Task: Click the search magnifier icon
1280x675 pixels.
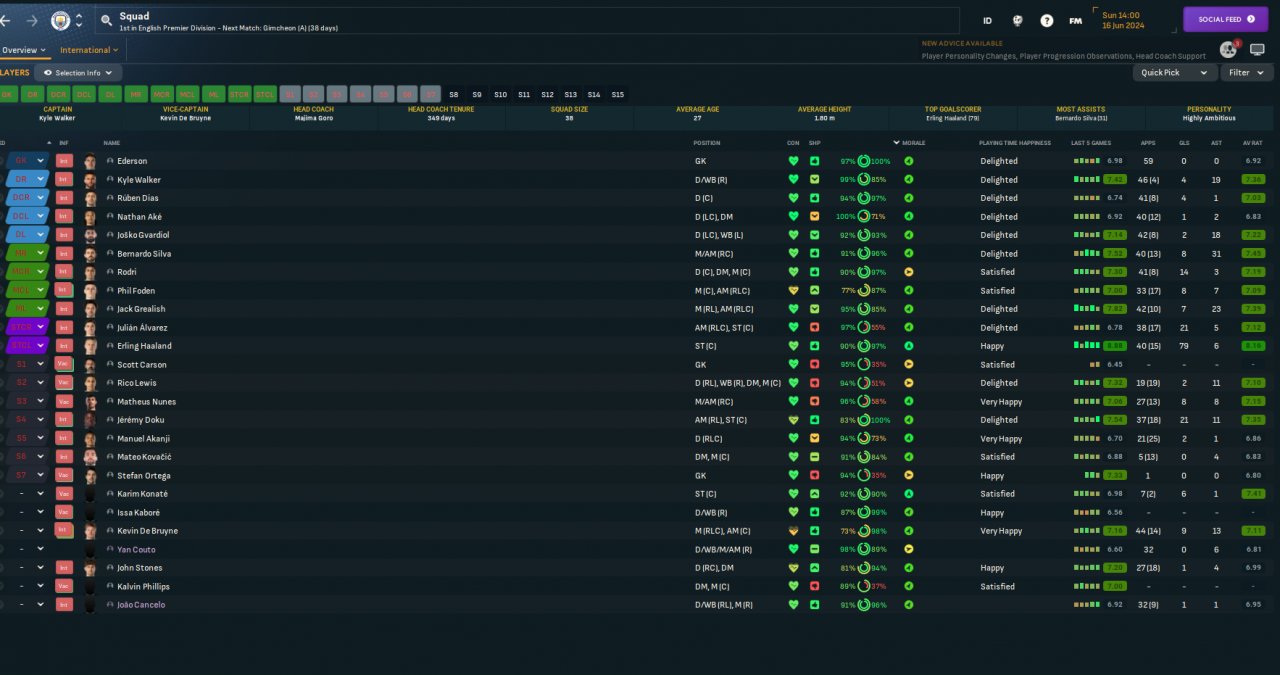Action: [107, 20]
